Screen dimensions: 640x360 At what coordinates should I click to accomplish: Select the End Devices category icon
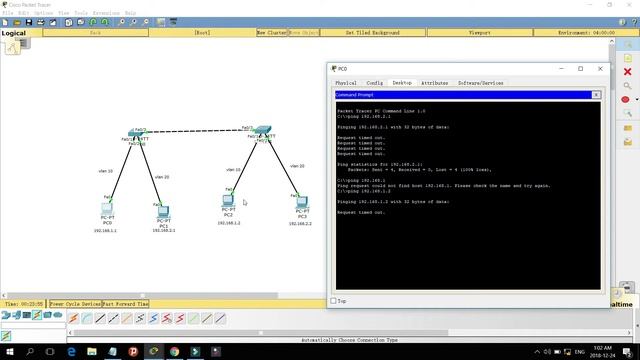(x=16, y=315)
